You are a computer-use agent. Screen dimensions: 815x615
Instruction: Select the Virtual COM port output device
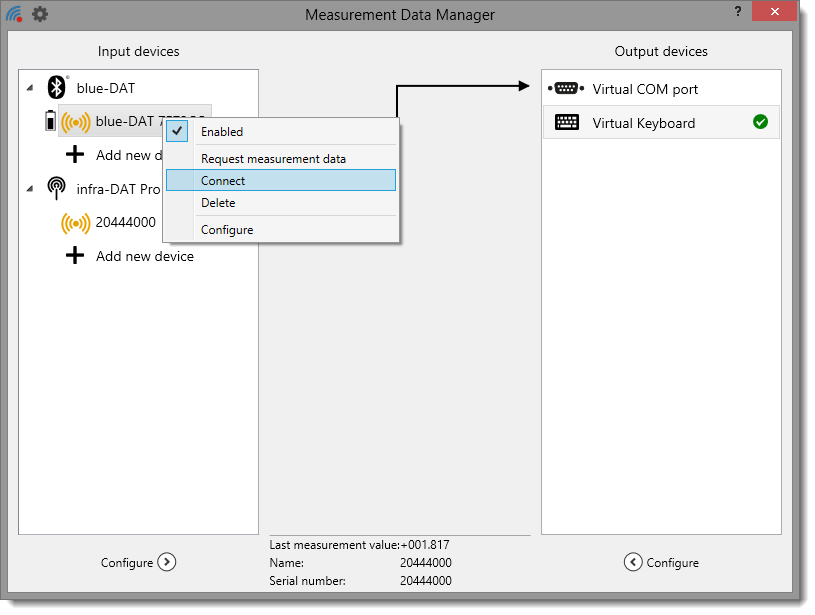(645, 89)
